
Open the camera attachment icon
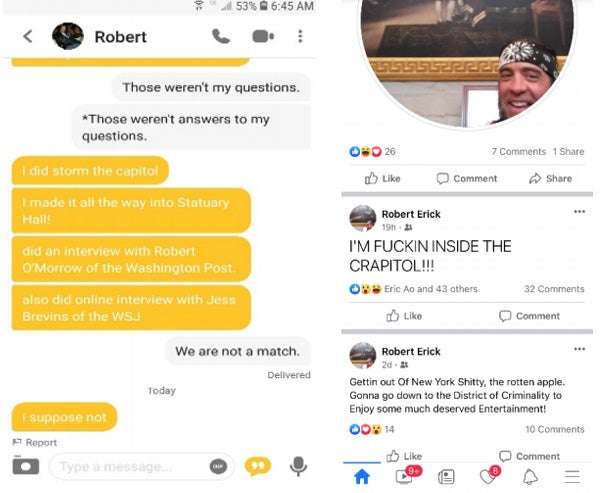tap(26, 465)
